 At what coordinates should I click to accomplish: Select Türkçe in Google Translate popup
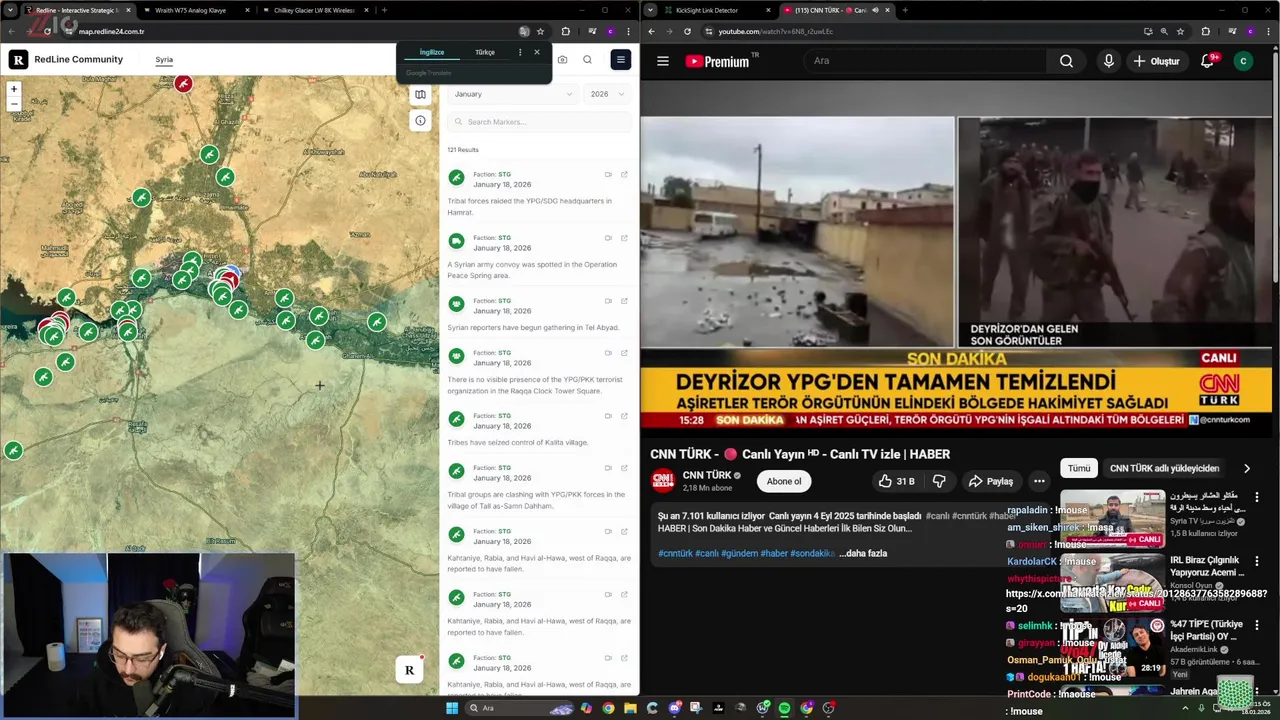tap(485, 52)
